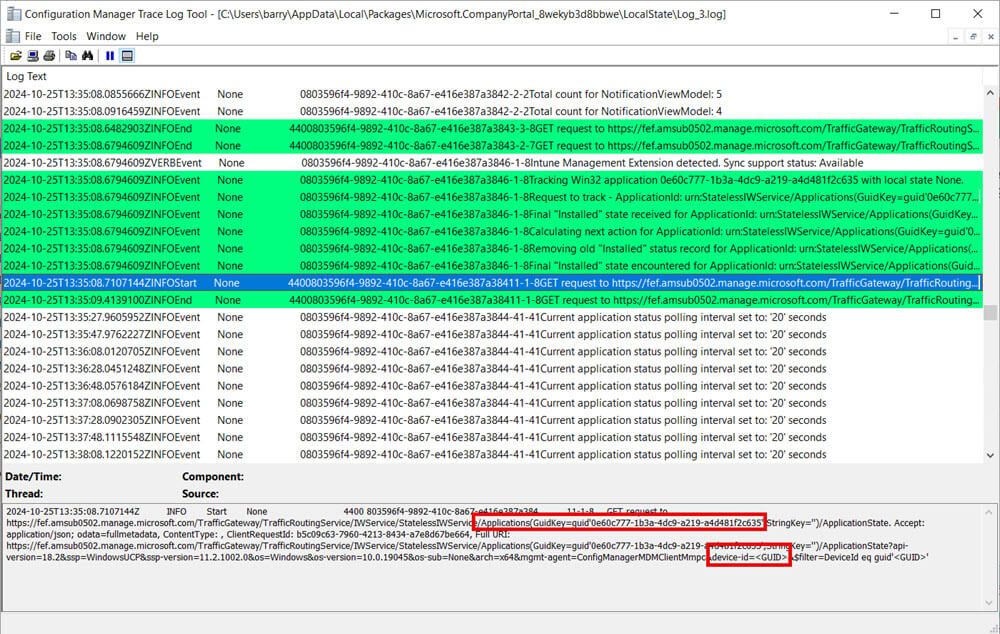Select the row "Total count for NotificationViewModel: 4"
The height and width of the screenshot is (634, 1000).
tap(492, 112)
